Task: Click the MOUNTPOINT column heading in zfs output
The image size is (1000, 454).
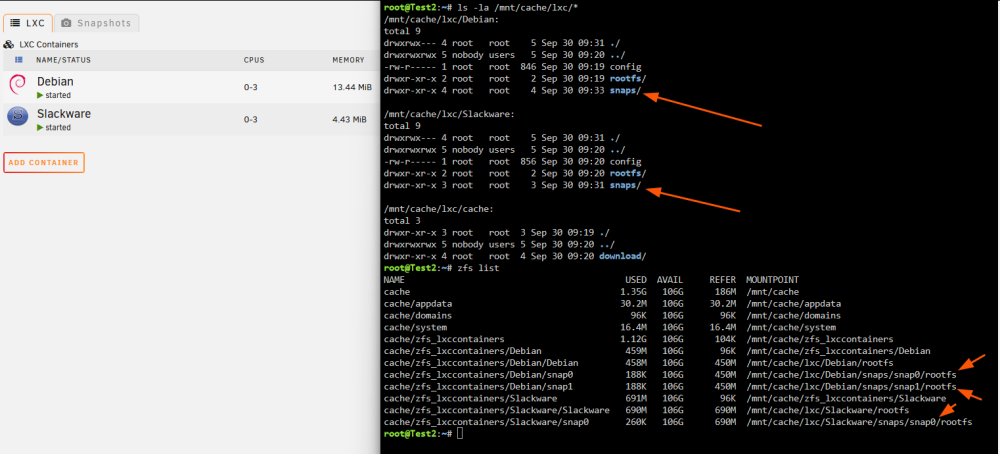Action: 773,280
